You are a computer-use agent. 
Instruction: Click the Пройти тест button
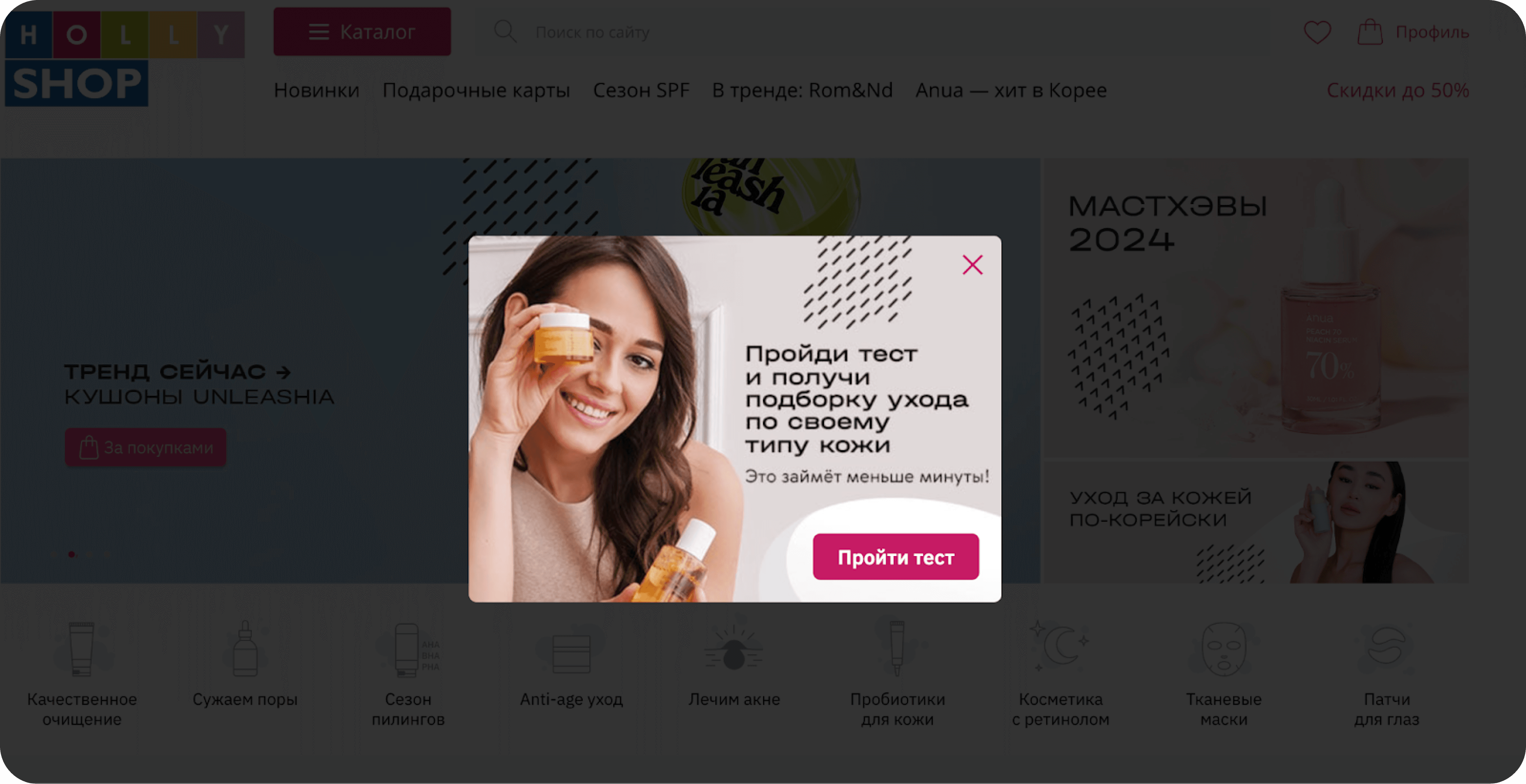coord(895,557)
